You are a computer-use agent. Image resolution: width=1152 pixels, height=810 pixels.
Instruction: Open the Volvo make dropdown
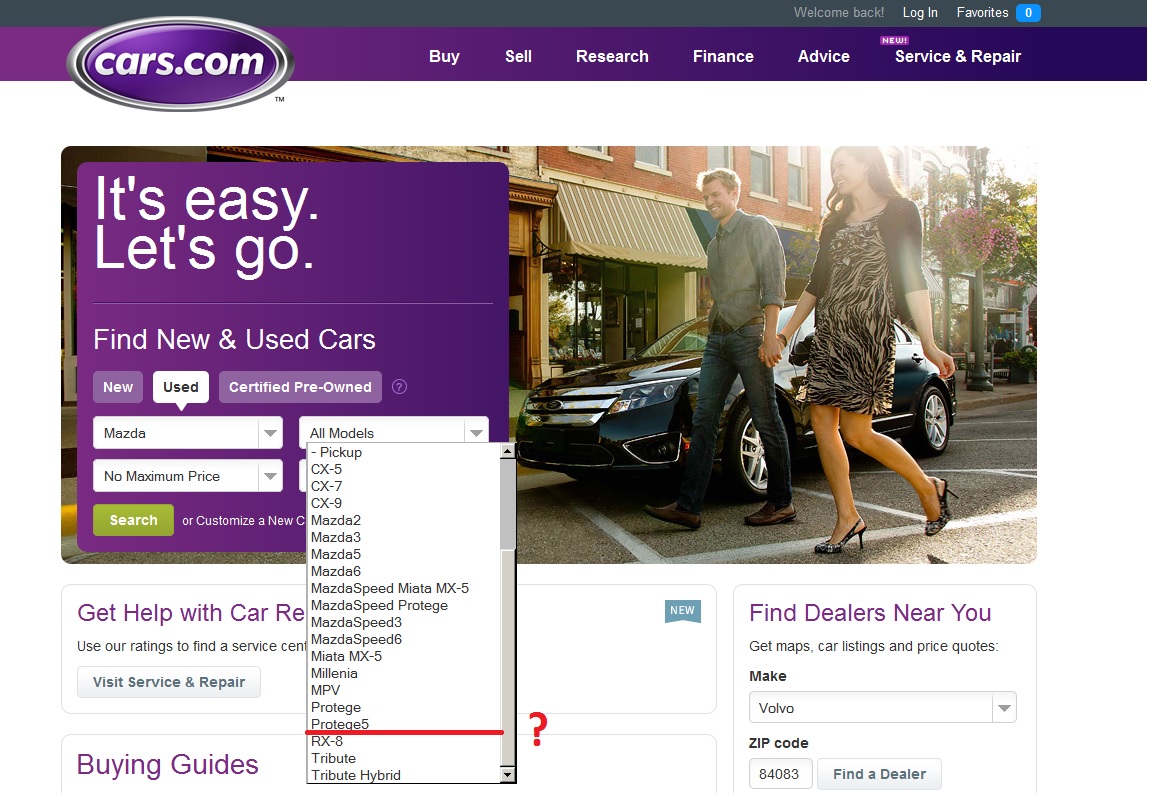click(x=882, y=708)
